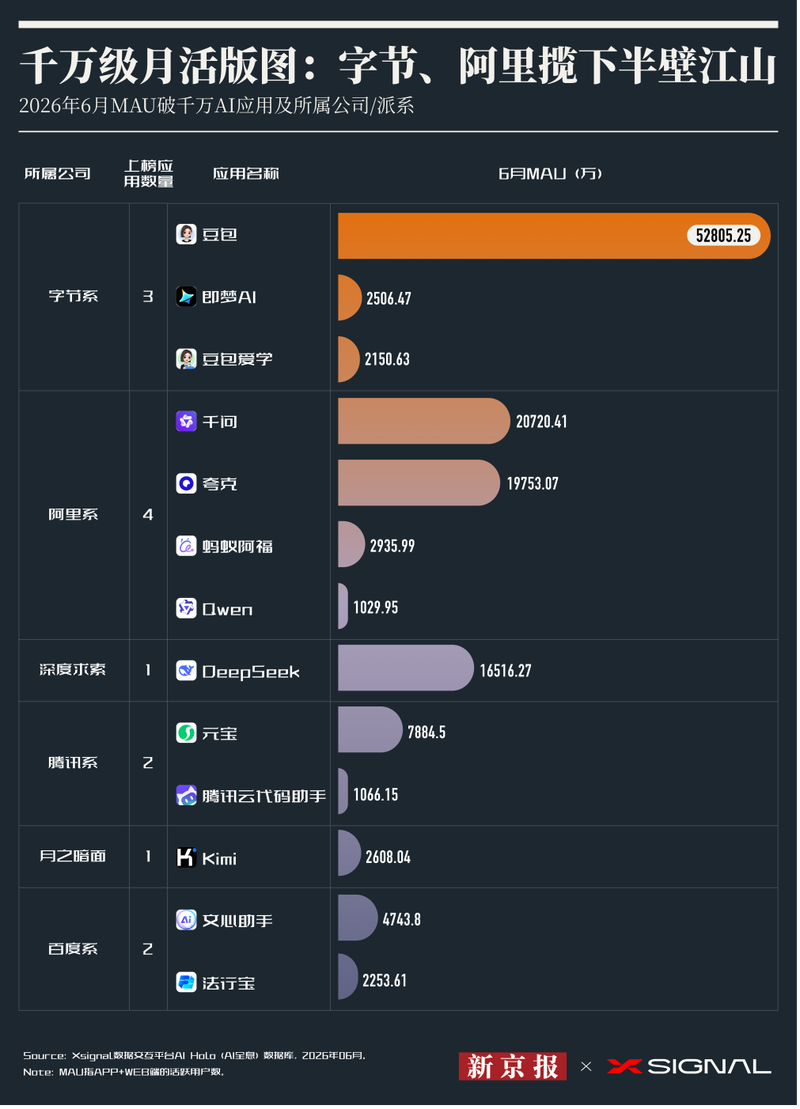Click the 6月MAU column header
Screen dimensions: 800x1109
[551, 174]
